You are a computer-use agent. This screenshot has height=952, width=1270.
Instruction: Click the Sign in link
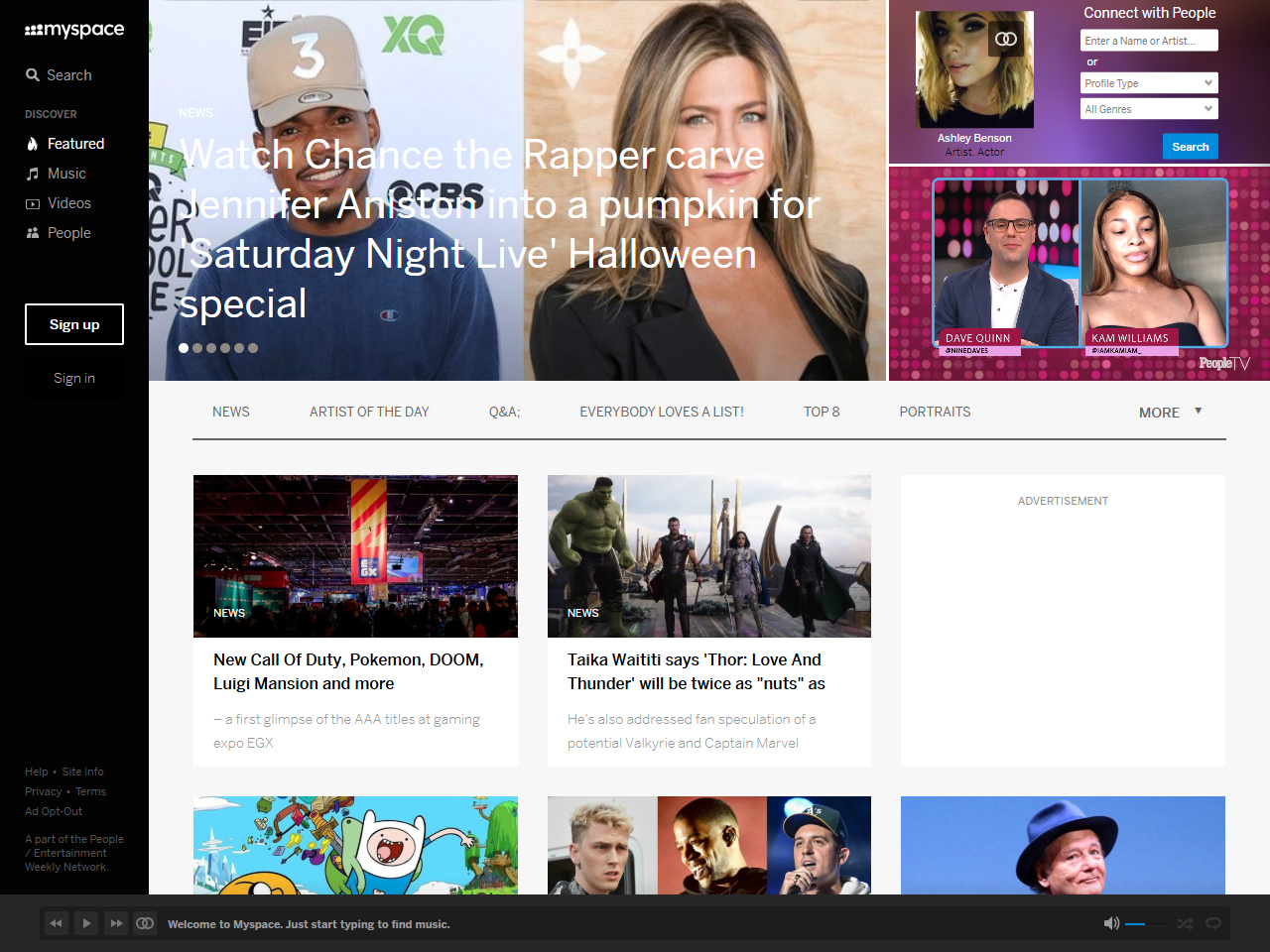click(74, 378)
